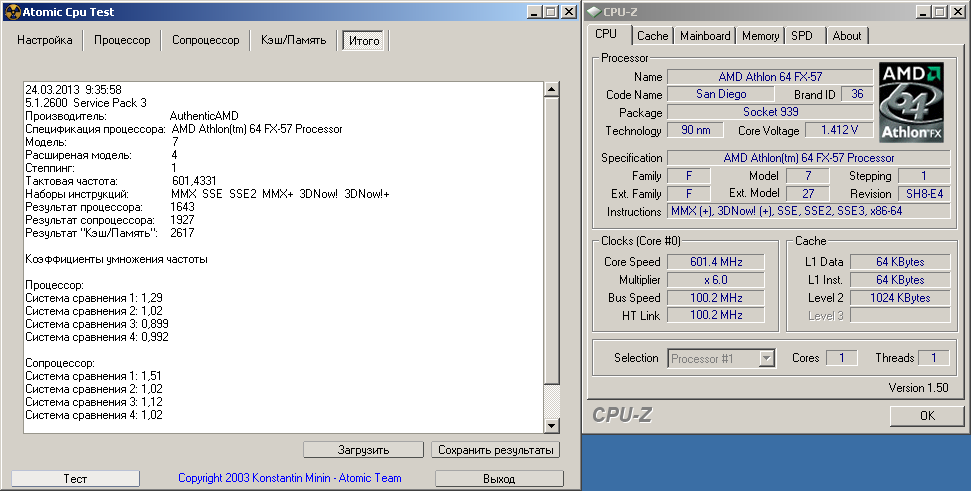Select the Итого tab
The width and height of the screenshot is (971, 491).
pyautogui.click(x=364, y=41)
